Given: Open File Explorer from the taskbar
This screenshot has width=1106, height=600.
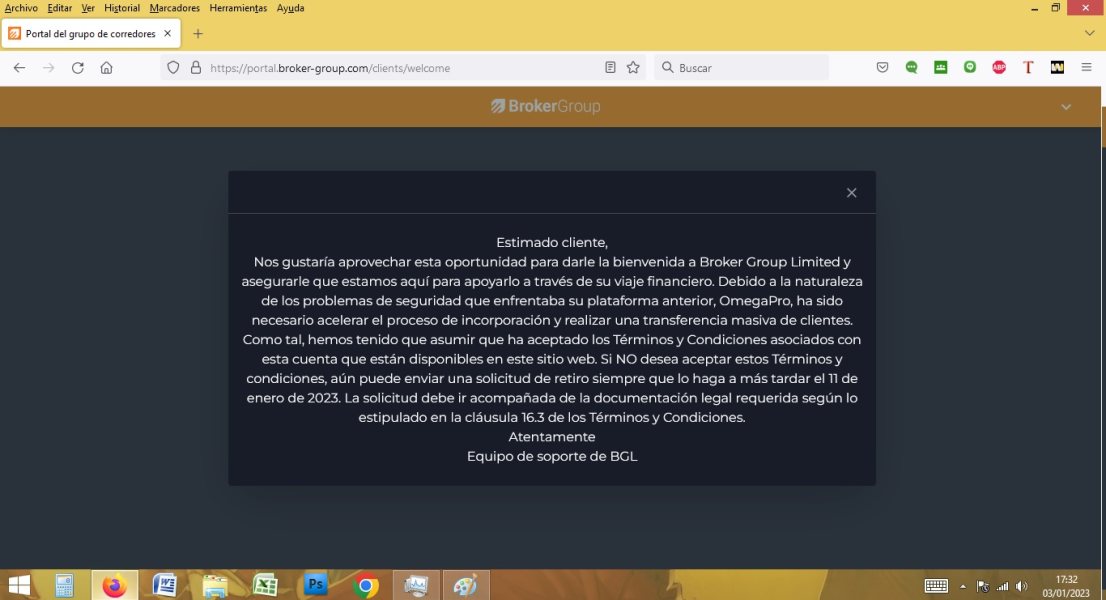Looking at the screenshot, I should (x=214, y=585).
